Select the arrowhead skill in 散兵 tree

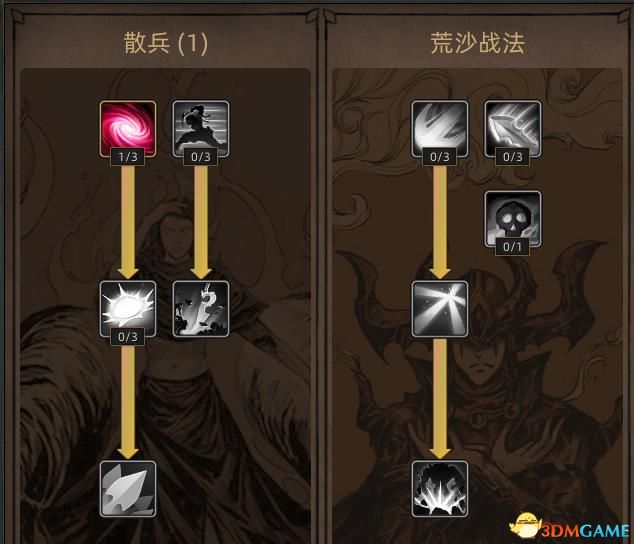point(128,489)
